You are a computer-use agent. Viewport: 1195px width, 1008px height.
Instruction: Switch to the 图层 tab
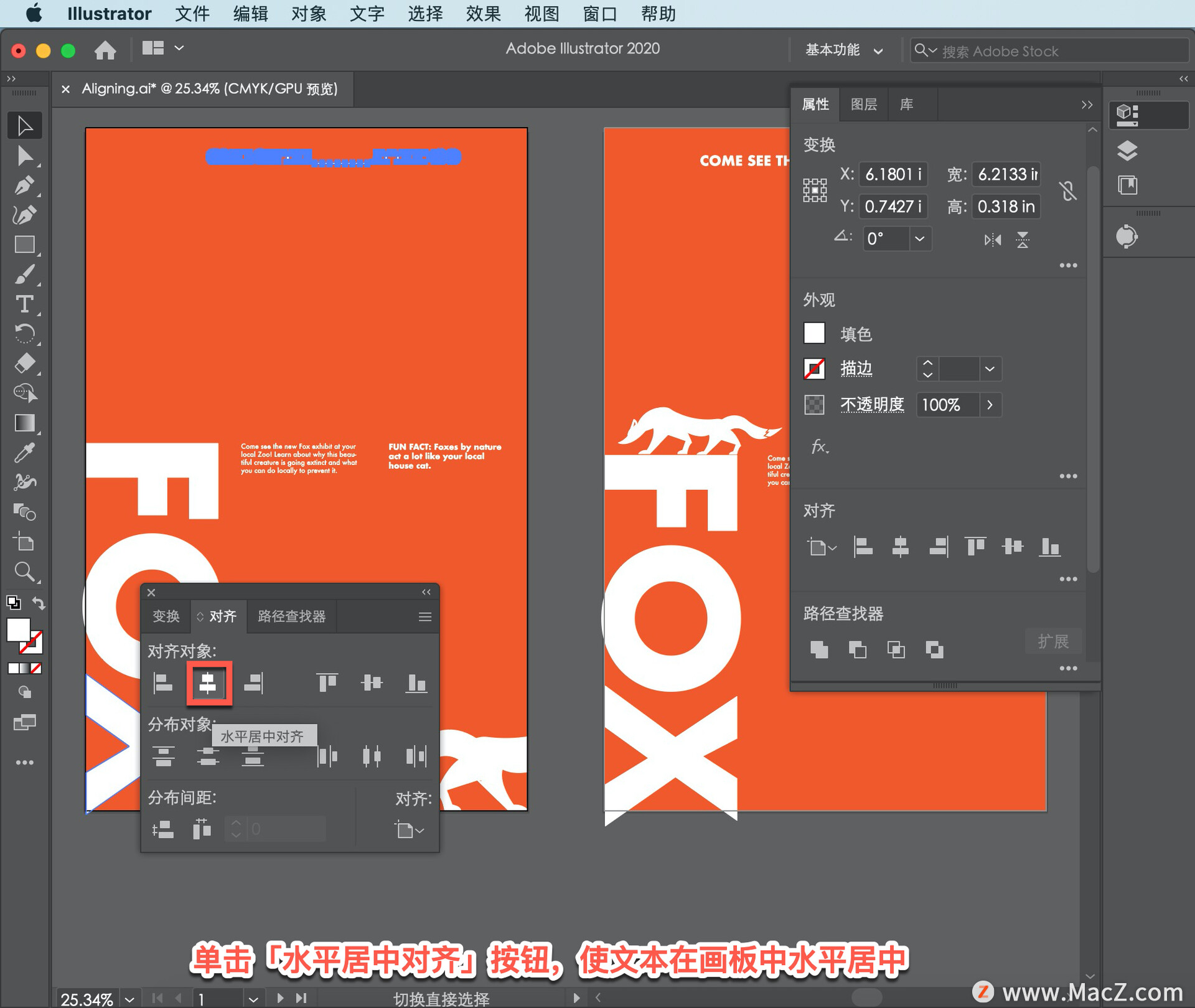(863, 104)
